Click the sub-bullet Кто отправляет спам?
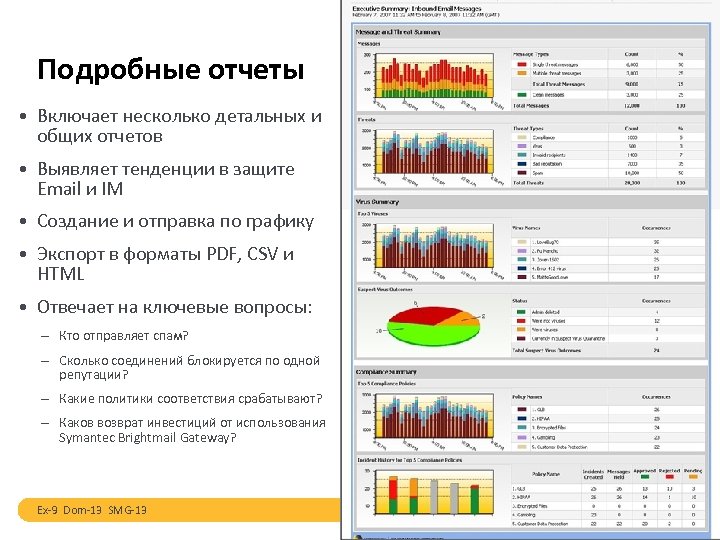The height and width of the screenshot is (540, 720). (x=123, y=336)
